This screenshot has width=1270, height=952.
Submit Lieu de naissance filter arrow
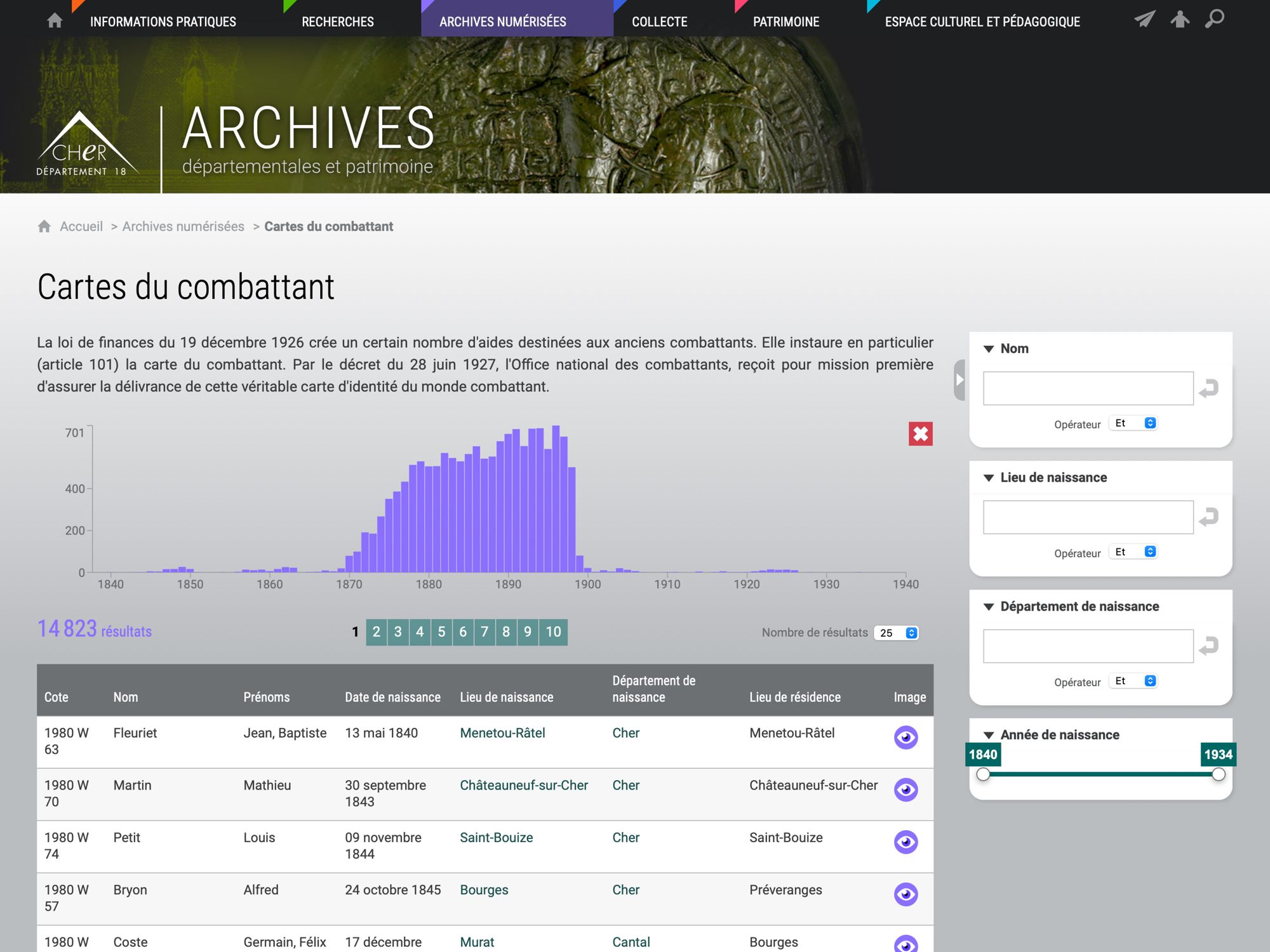click(x=1208, y=517)
